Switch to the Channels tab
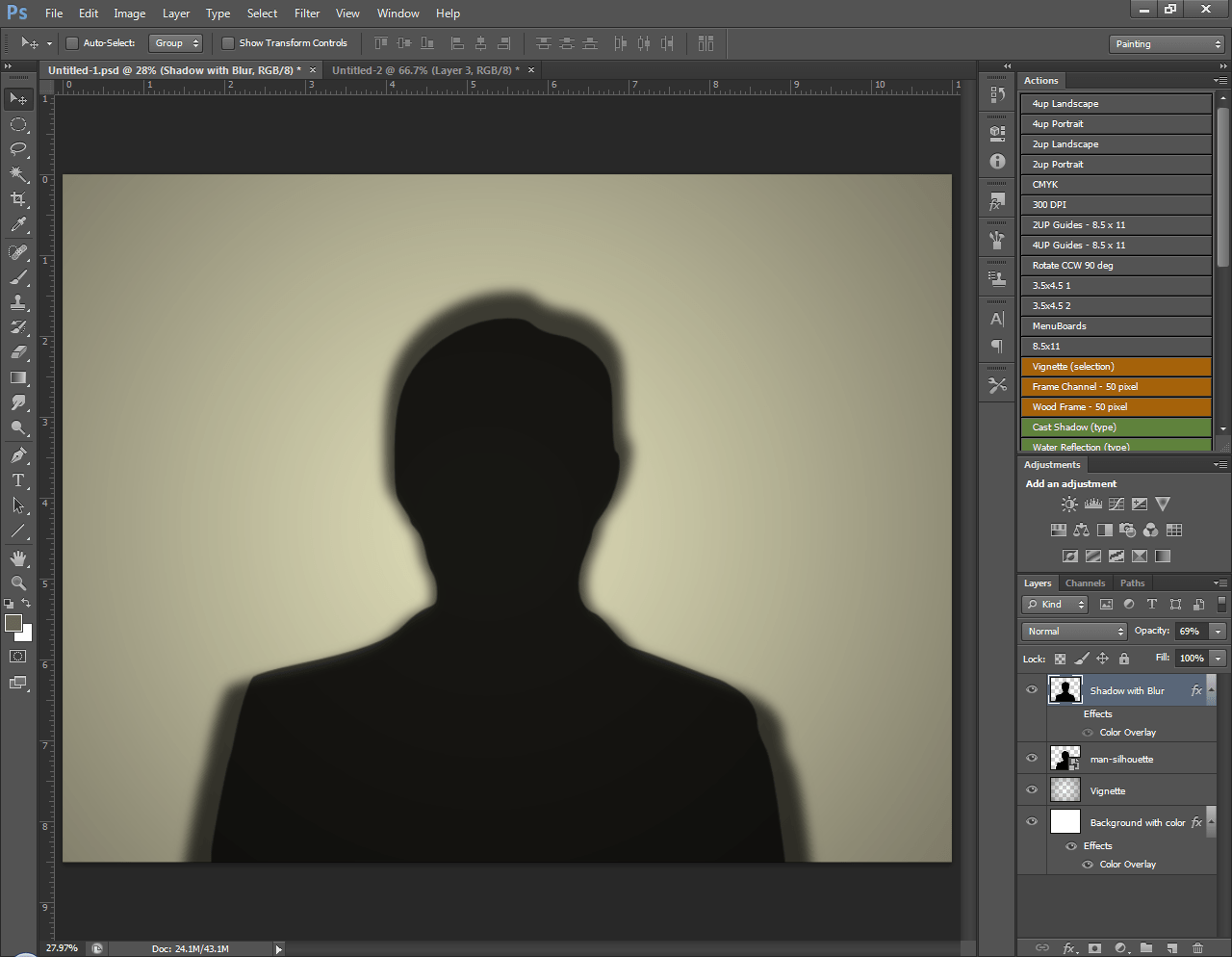 (x=1086, y=582)
